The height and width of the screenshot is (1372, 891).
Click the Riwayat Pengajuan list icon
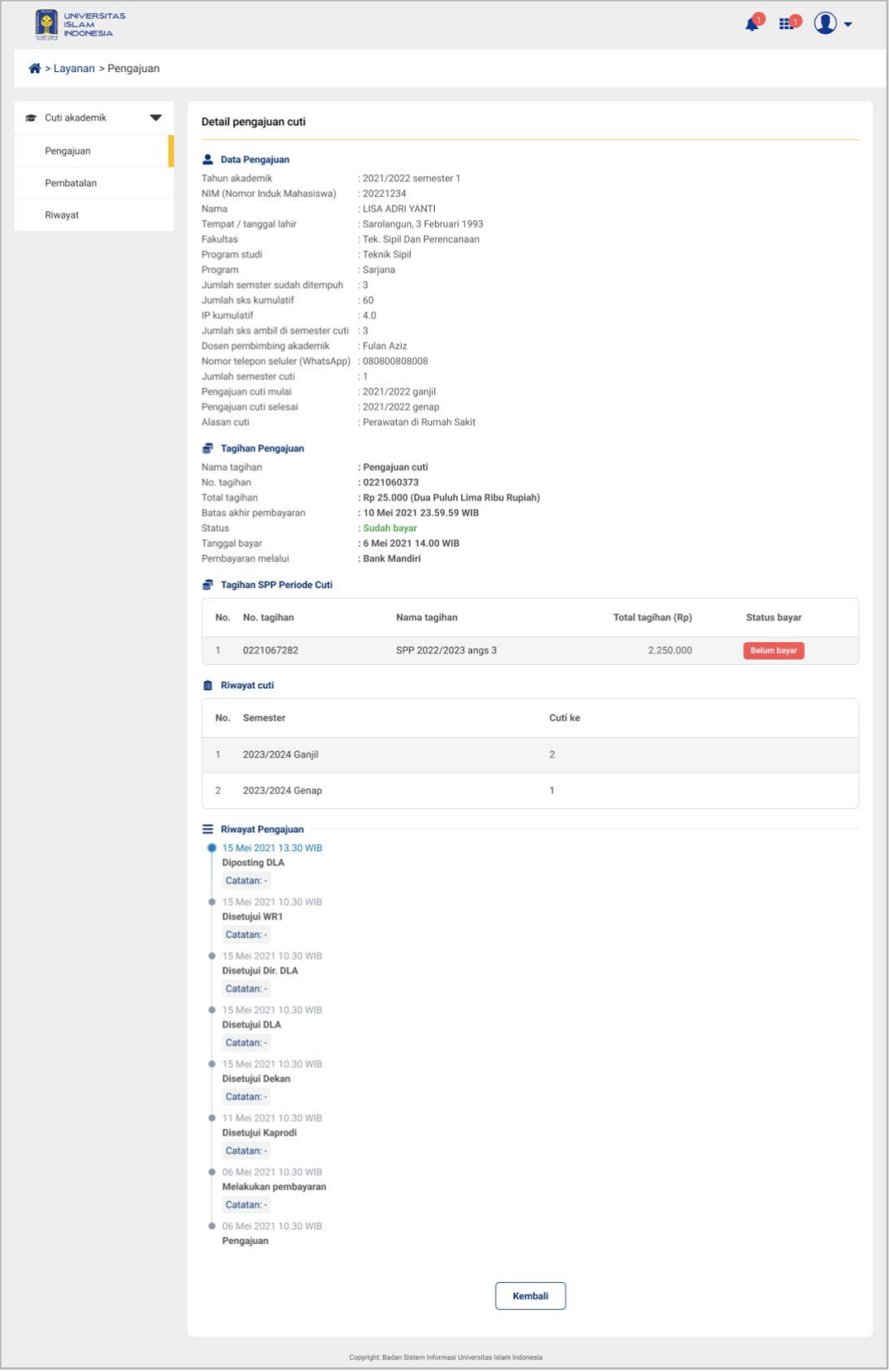(208, 830)
